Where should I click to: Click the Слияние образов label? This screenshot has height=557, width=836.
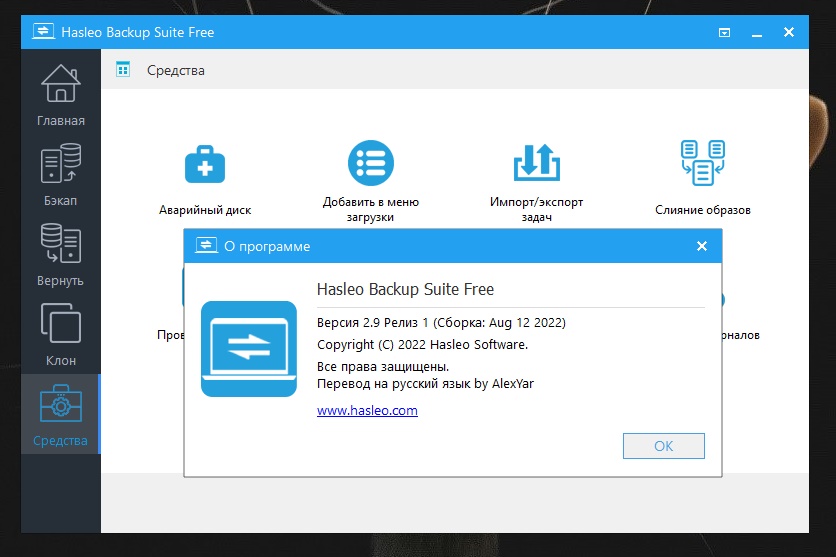[703, 210]
